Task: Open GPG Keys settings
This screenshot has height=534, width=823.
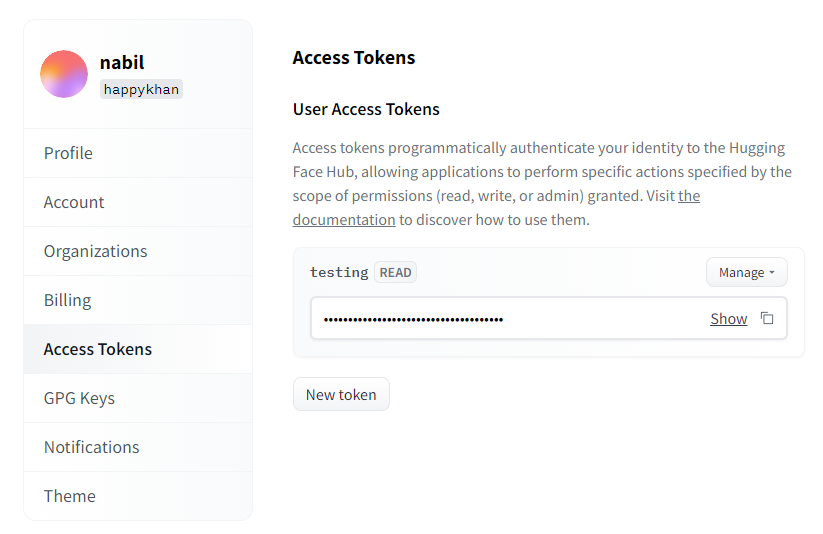Action: click(79, 398)
